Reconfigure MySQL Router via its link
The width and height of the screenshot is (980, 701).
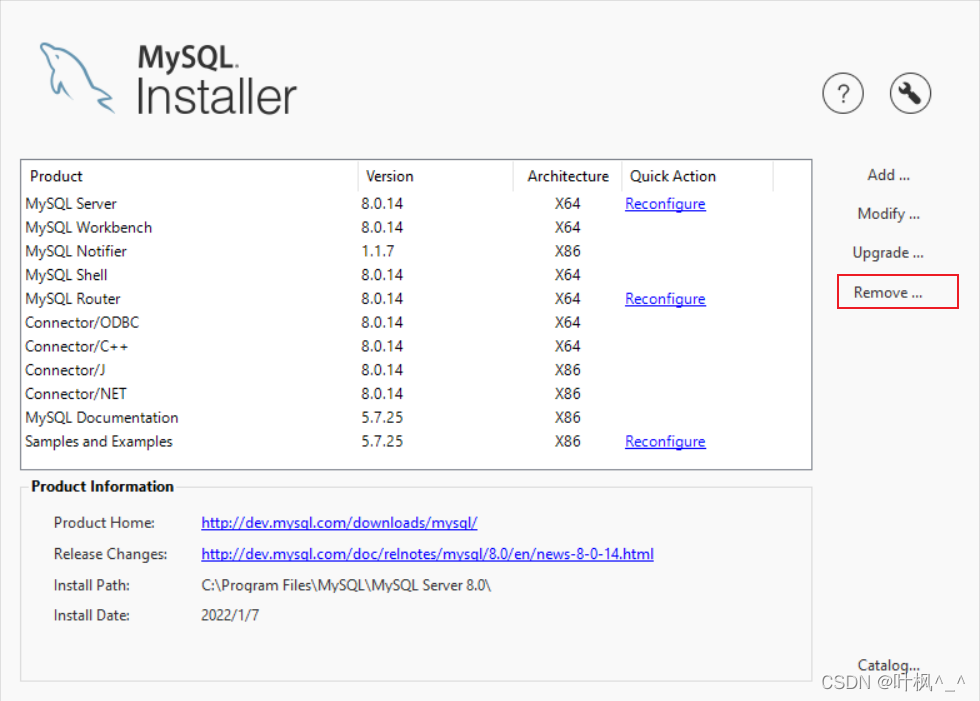point(665,299)
